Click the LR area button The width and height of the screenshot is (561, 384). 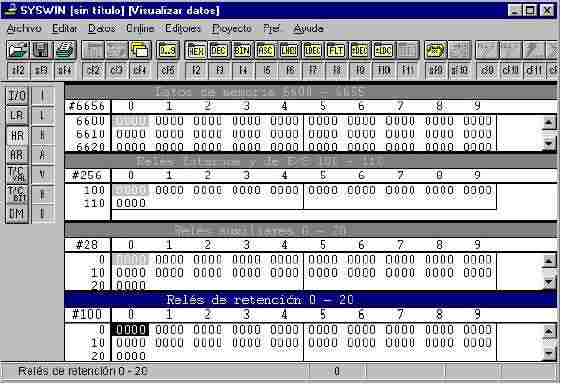tap(17, 116)
